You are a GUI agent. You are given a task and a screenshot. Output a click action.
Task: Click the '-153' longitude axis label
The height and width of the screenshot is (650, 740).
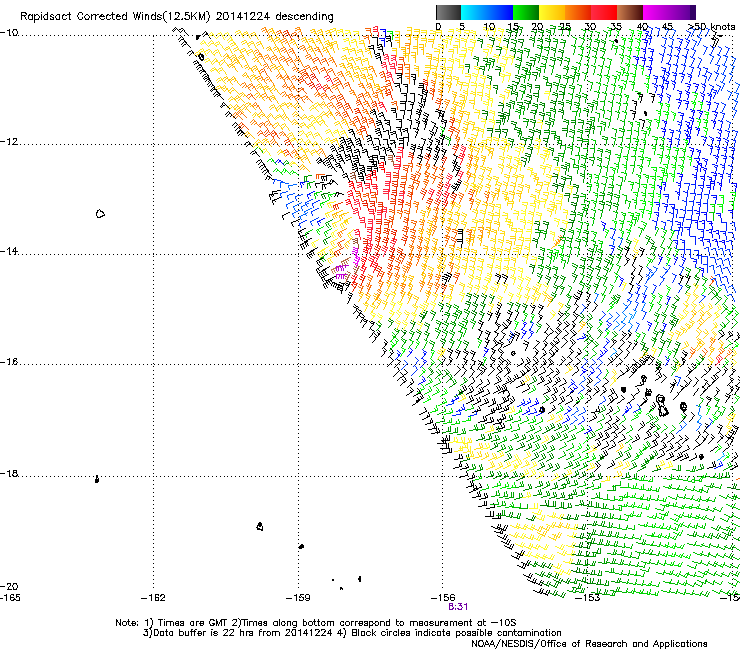click(588, 598)
